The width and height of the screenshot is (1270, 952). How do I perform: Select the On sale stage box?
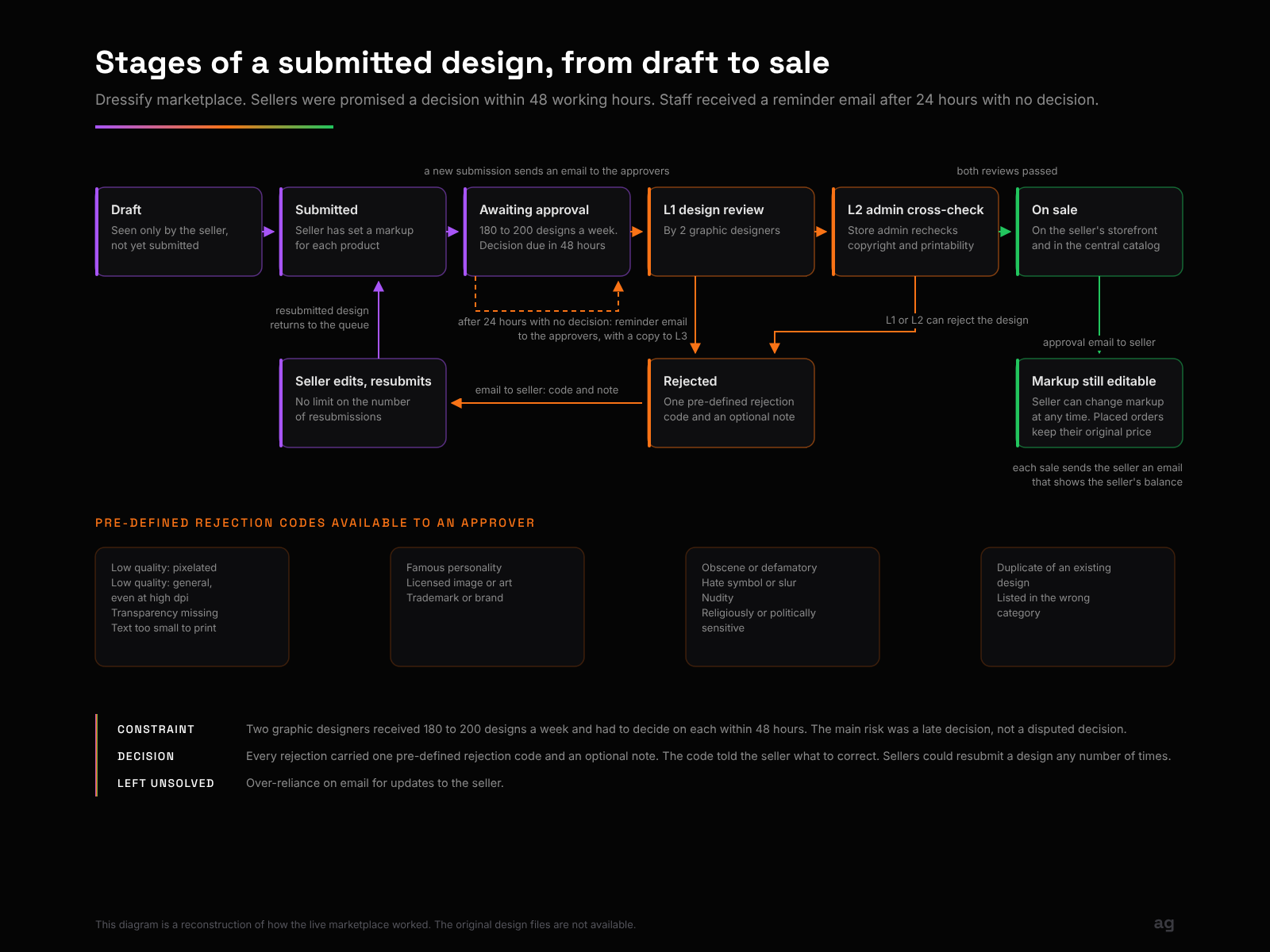pos(1099,232)
